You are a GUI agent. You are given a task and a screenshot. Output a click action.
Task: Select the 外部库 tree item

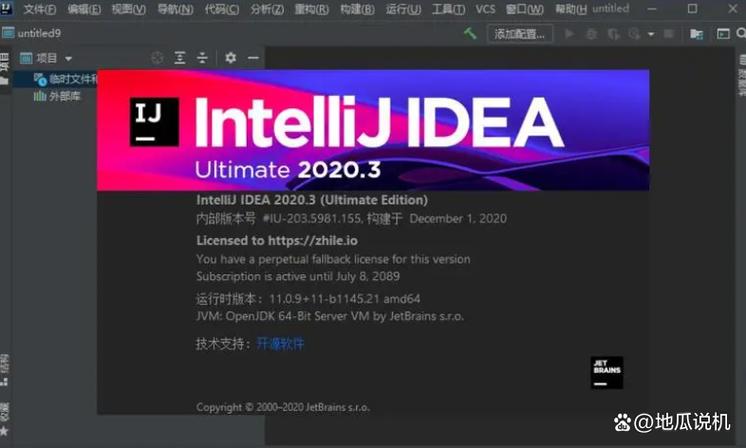coord(57,97)
